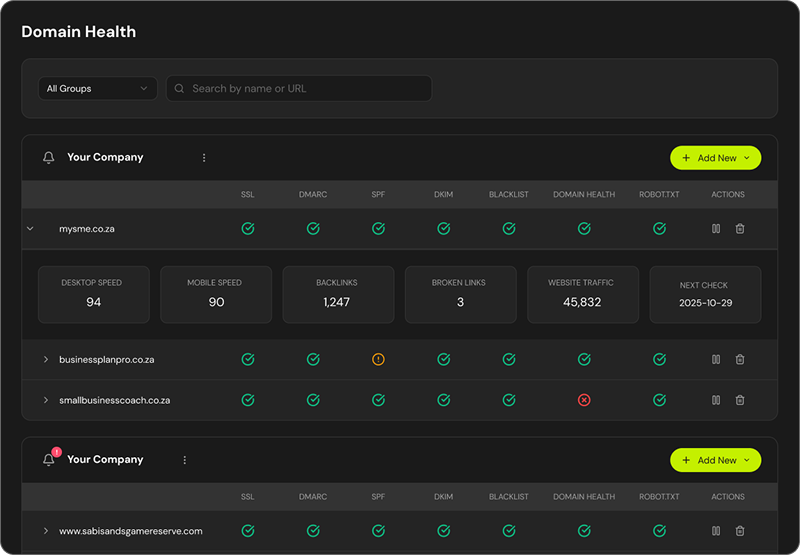The image size is (800, 555).
Task: Click the first Your Company group title
Action: click(105, 157)
